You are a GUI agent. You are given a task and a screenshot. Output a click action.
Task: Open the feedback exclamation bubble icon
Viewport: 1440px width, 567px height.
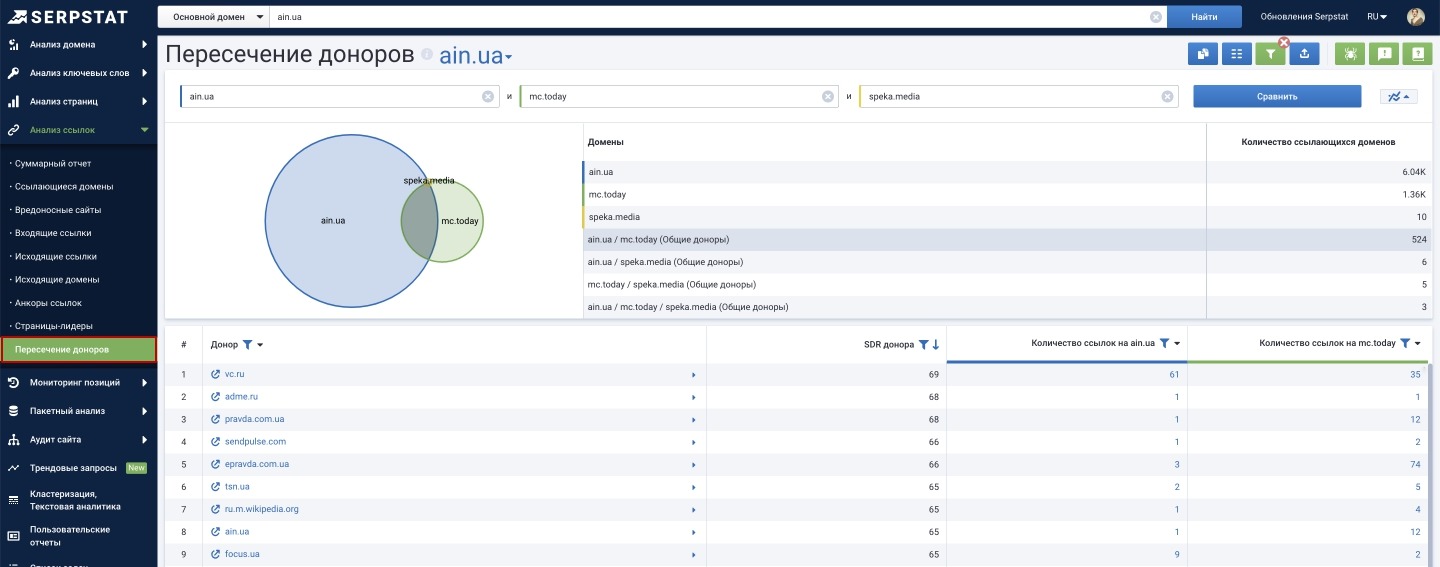pyautogui.click(x=1384, y=54)
